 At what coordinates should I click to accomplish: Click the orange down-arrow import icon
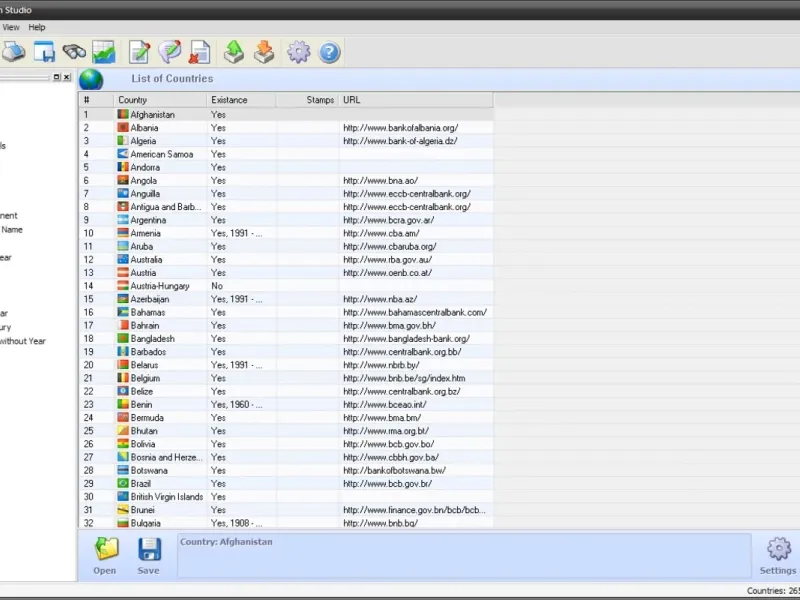coord(264,52)
